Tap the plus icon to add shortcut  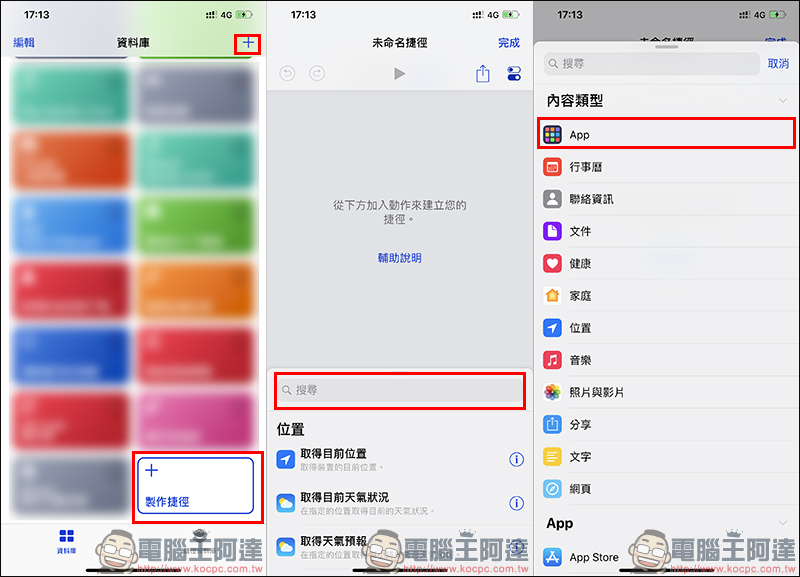click(248, 43)
